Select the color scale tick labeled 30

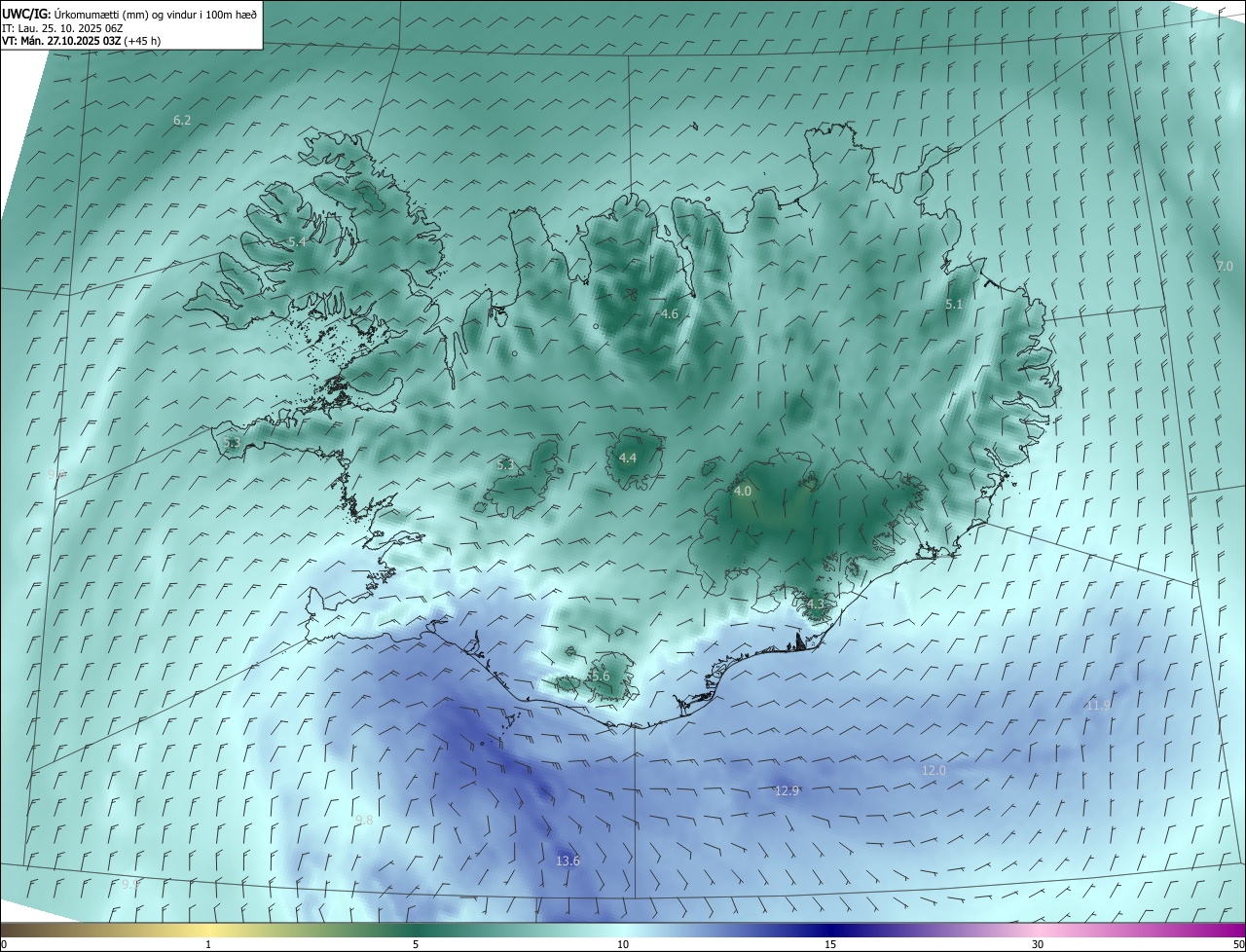point(1038,944)
